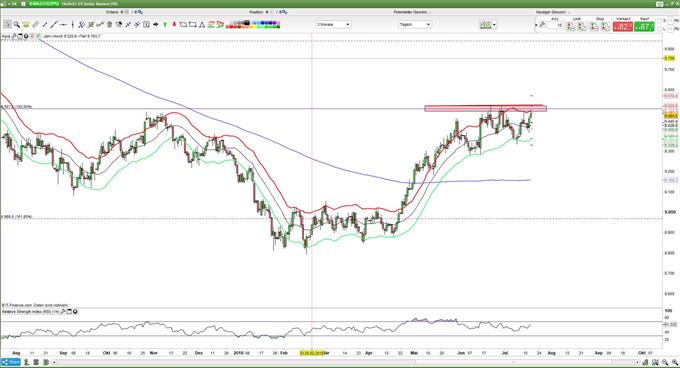Expand the chart style dropdown arrow
The height and width of the screenshot is (368, 680).
coord(494,25)
